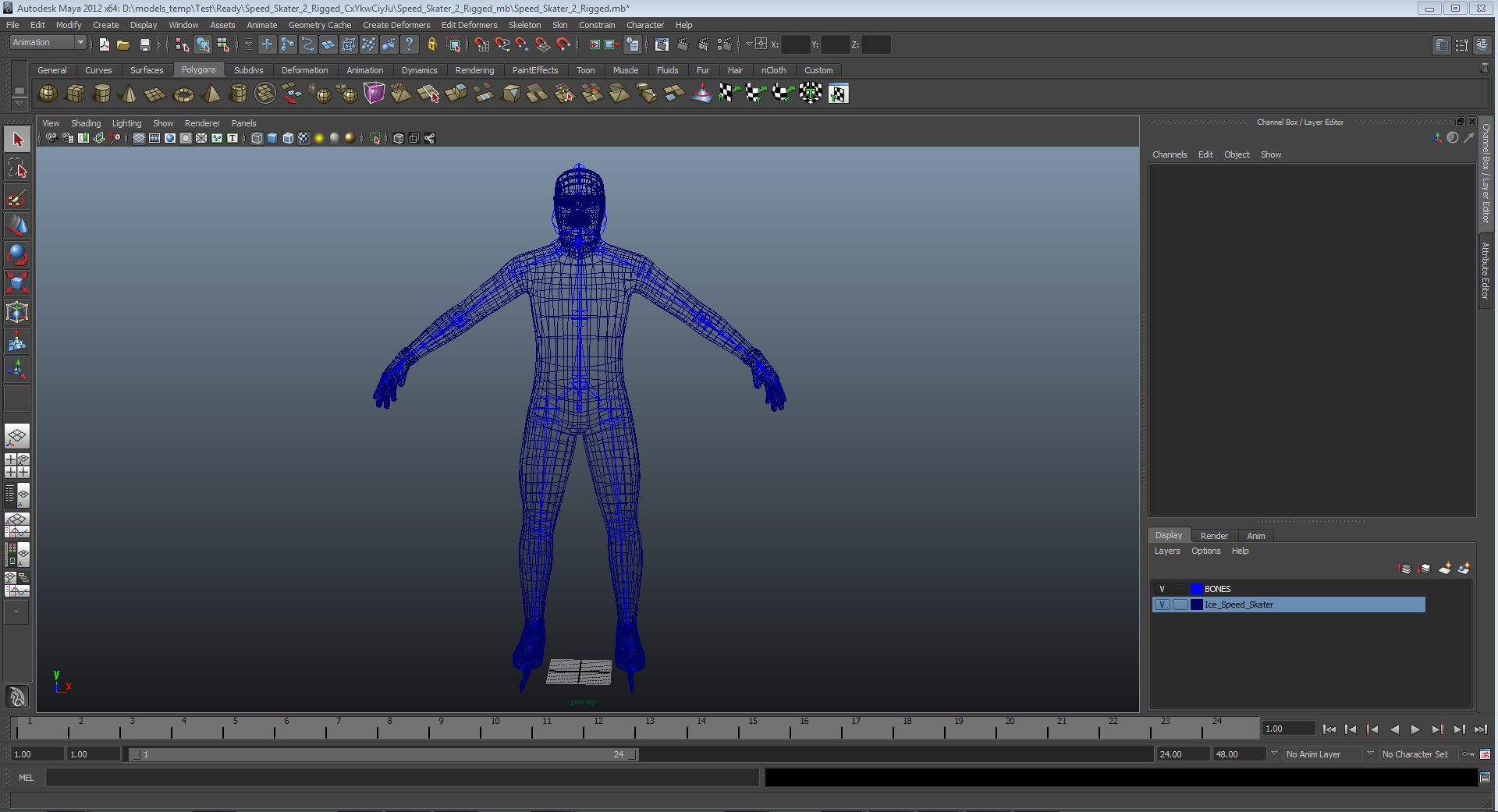Play the animation forwards
This screenshot has width=1498, height=812.
point(1415,729)
